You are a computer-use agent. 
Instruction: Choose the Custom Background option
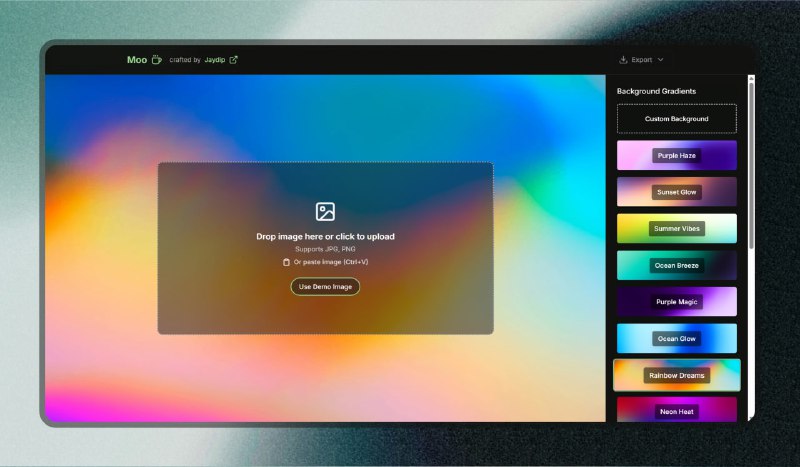click(676, 119)
